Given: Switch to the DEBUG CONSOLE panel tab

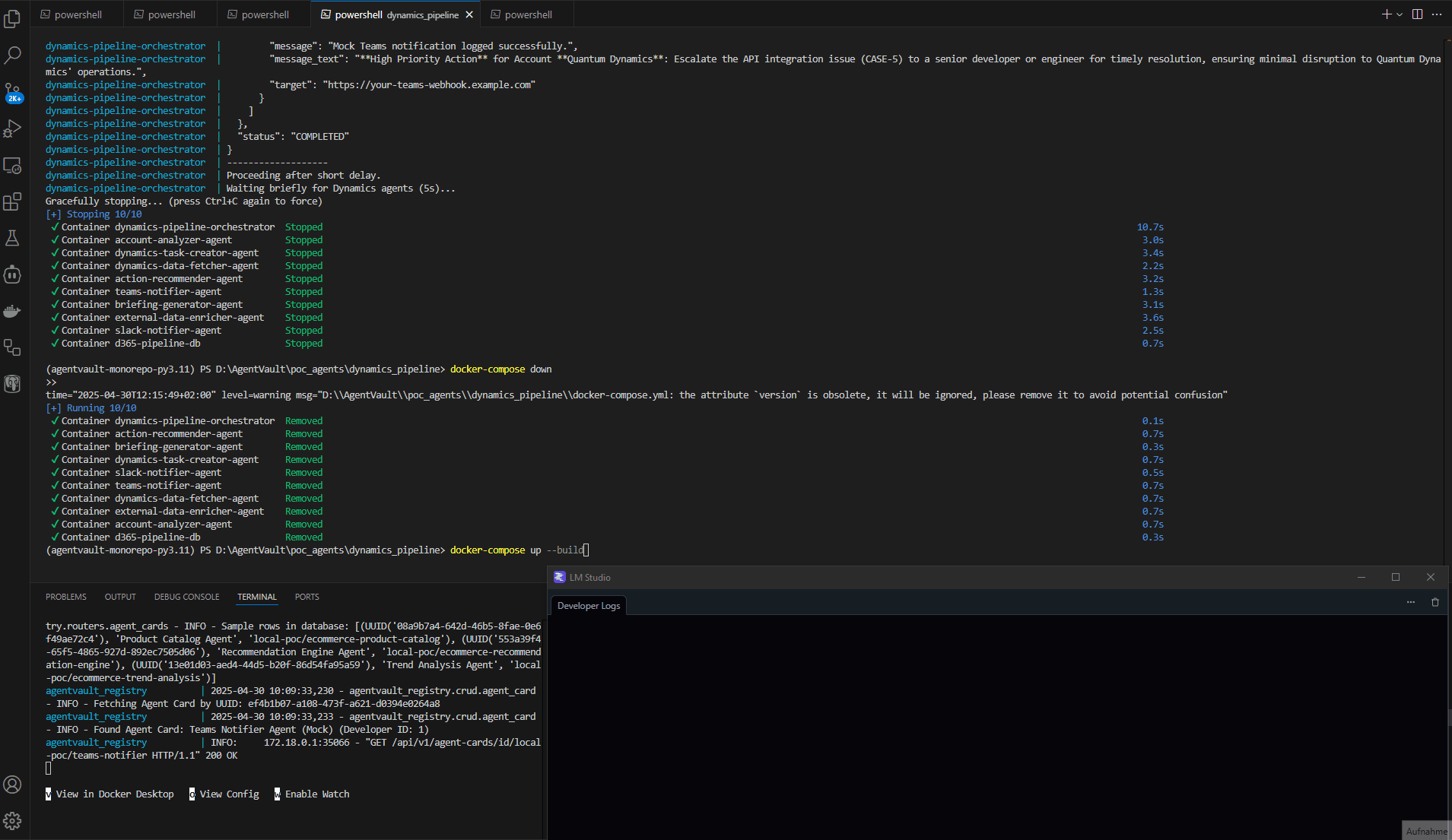Looking at the screenshot, I should [x=186, y=597].
